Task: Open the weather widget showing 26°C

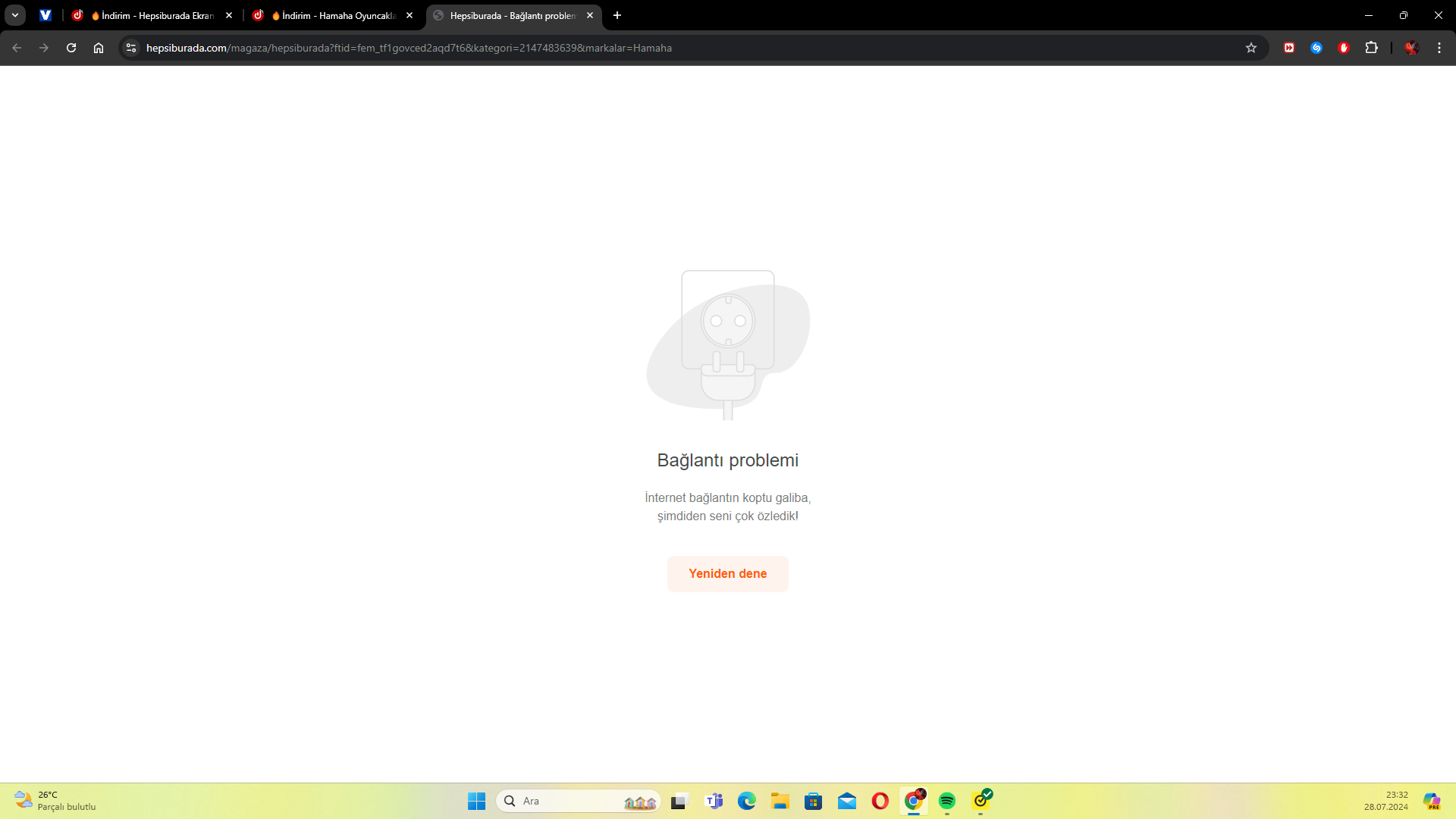Action: 55,801
